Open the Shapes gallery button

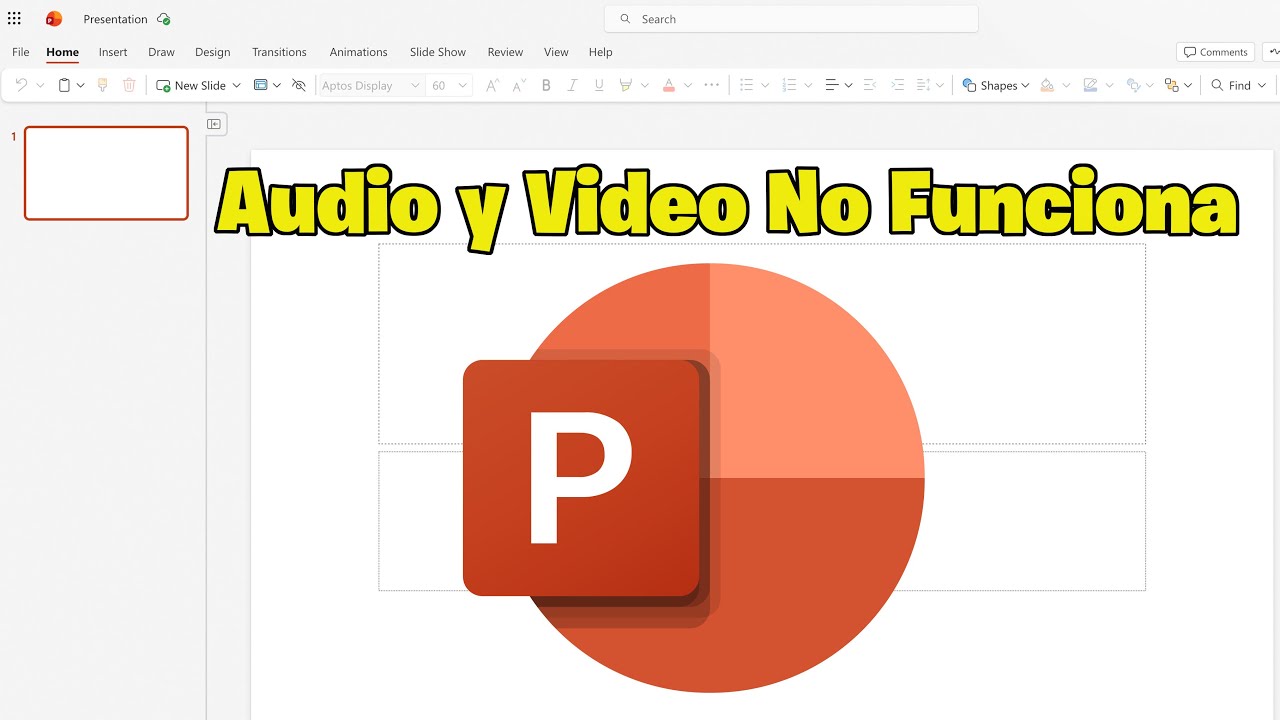click(996, 85)
